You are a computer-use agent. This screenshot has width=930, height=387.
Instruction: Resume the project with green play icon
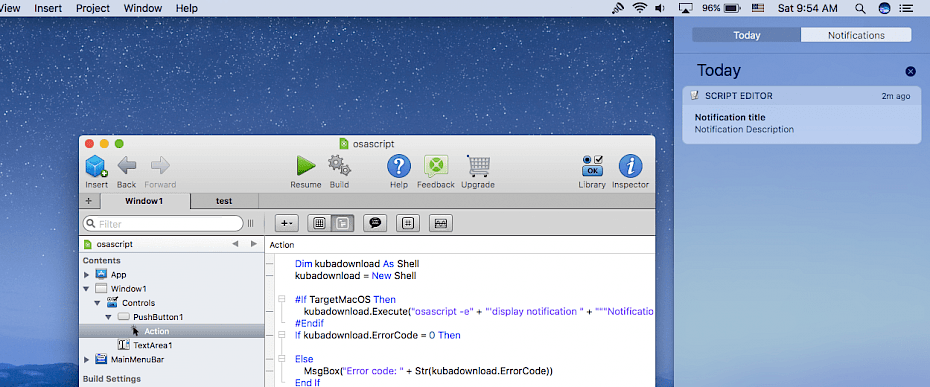[306, 166]
